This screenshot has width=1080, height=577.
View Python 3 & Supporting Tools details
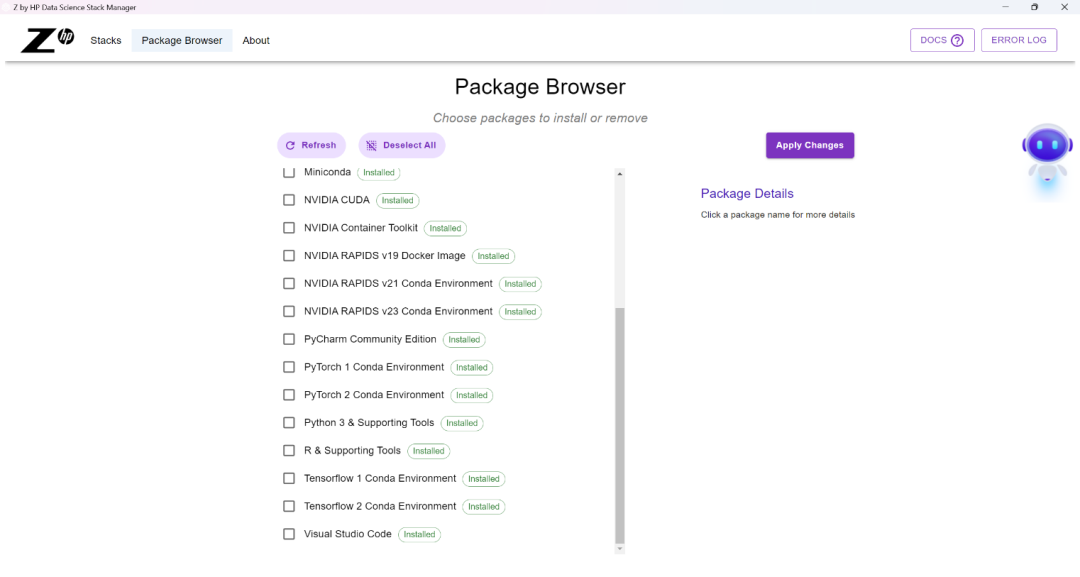click(369, 423)
